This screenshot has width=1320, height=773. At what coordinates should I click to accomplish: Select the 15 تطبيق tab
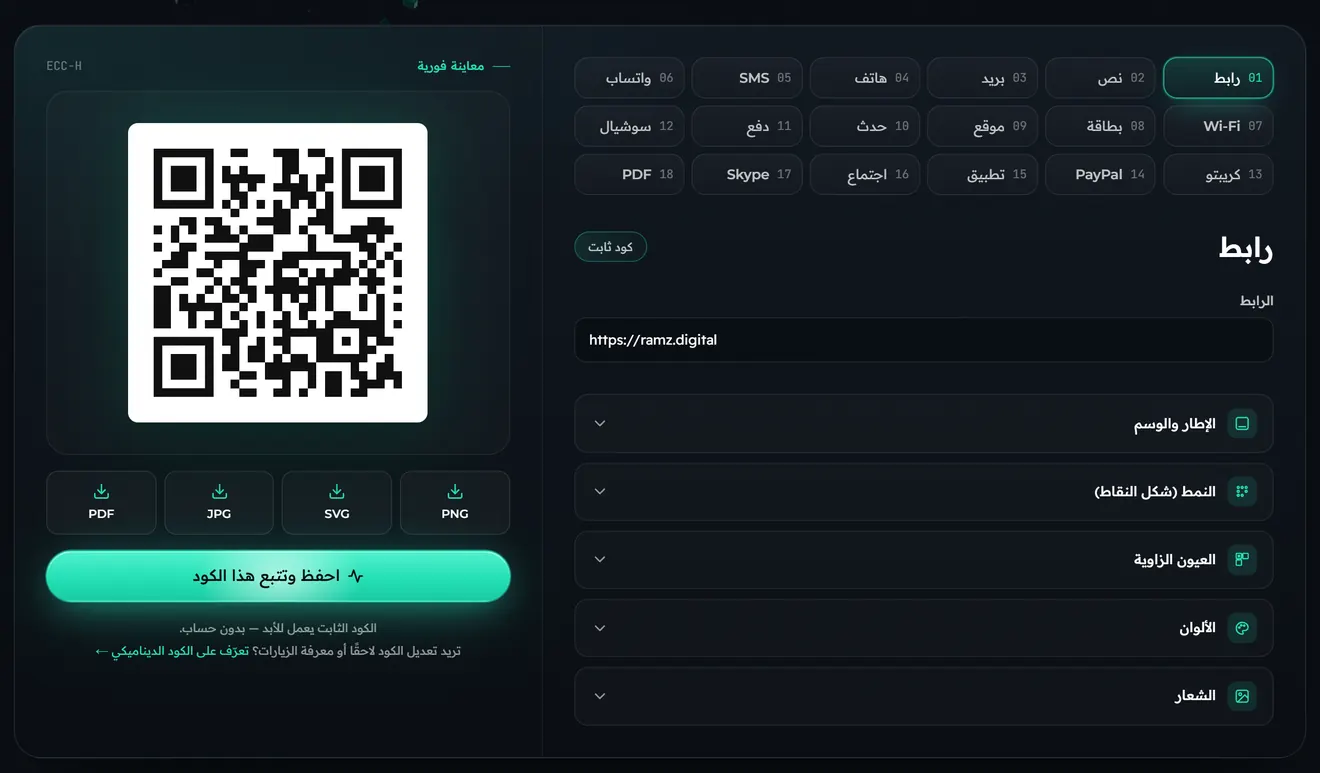click(983, 174)
